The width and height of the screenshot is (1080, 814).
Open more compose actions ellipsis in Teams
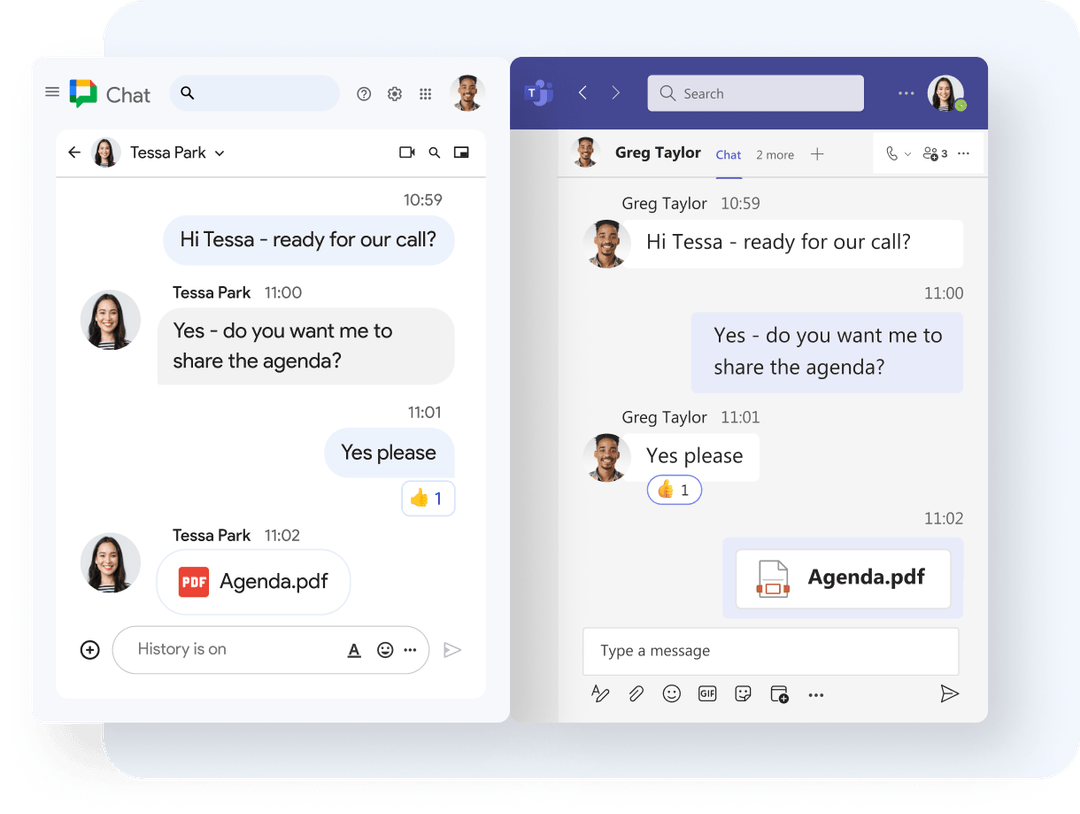coord(816,695)
